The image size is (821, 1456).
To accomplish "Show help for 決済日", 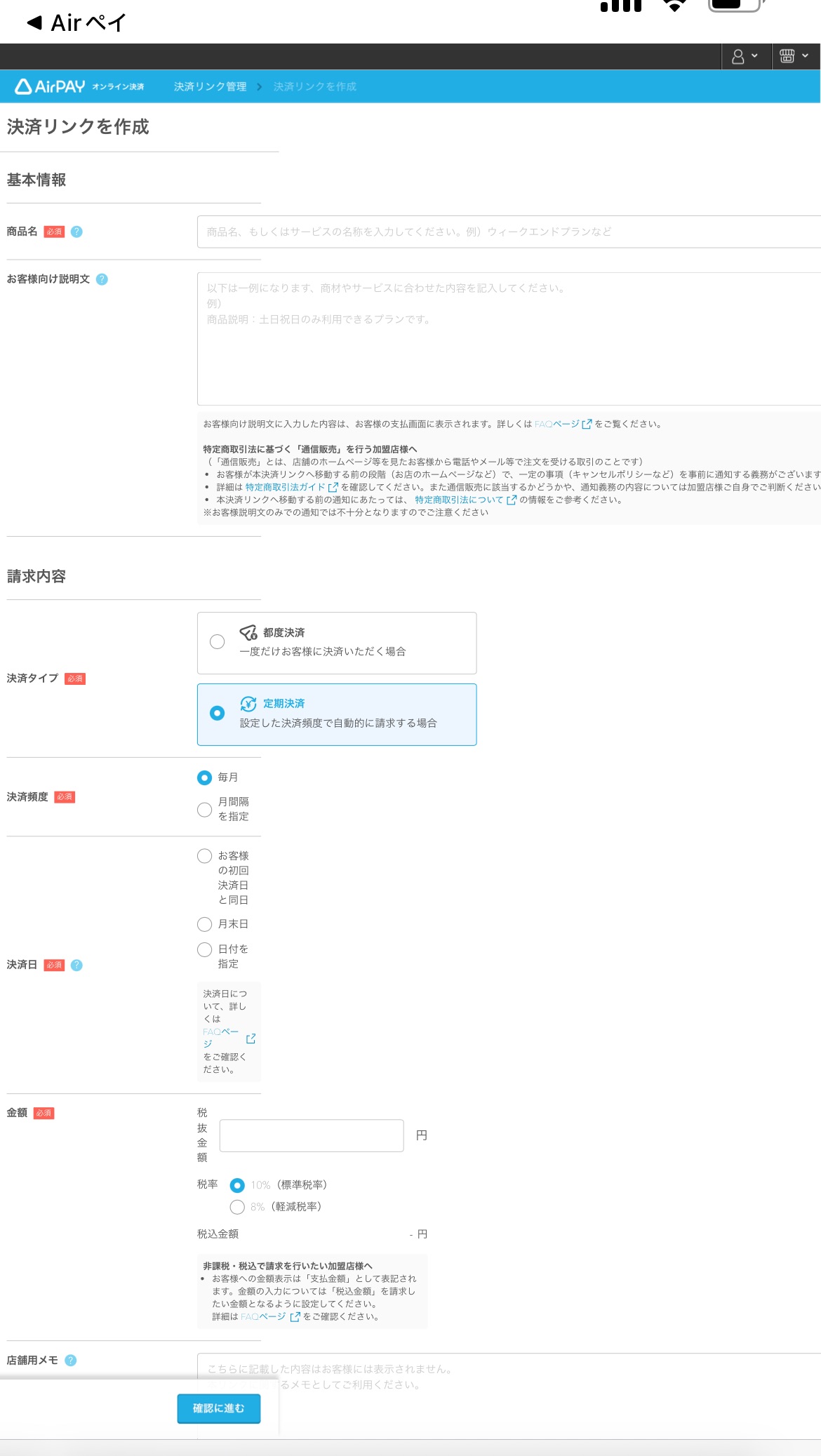I will pos(77,966).
